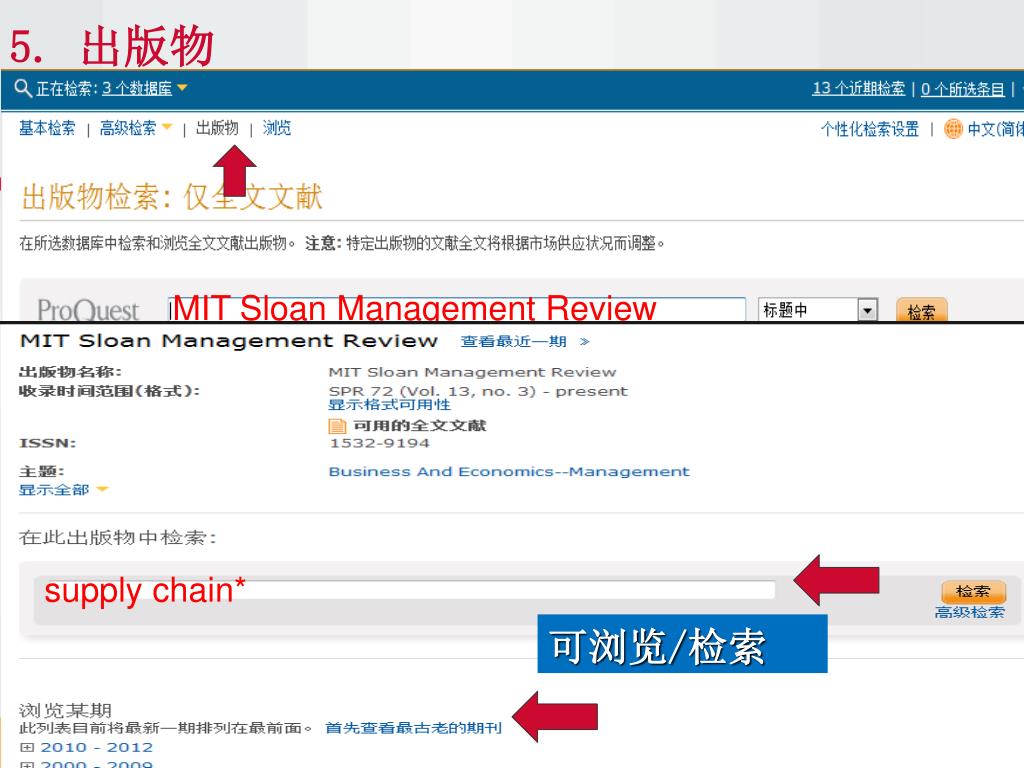The width and height of the screenshot is (1024, 768).
Task: Change language via 中文(简体) link
Action: [995, 129]
